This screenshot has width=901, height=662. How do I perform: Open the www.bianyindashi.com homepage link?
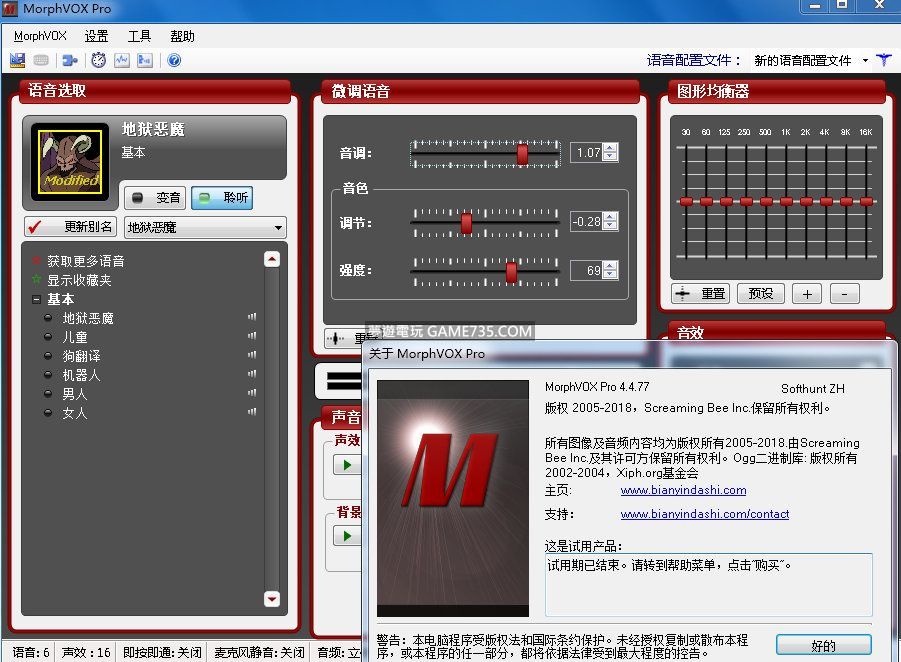(683, 490)
